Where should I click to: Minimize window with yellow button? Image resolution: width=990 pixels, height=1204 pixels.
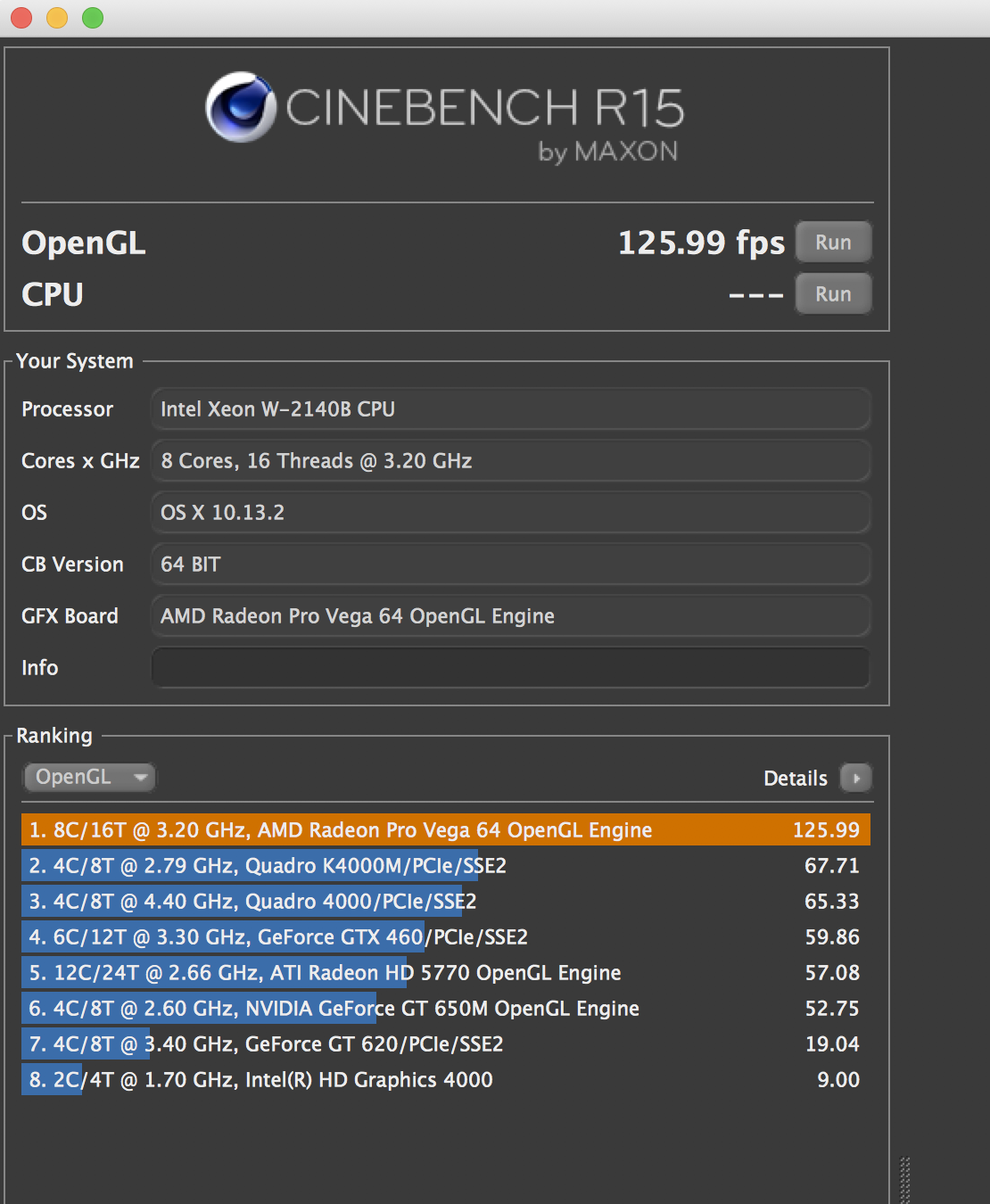coord(57,18)
